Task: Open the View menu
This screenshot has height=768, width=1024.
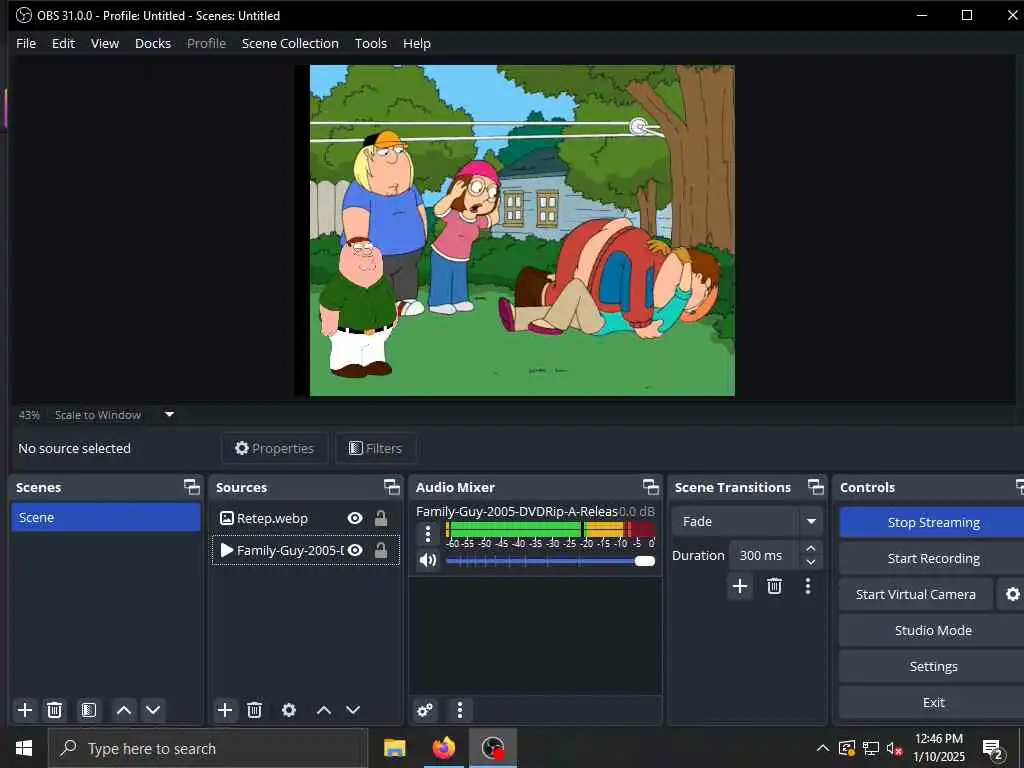Action: pos(104,43)
